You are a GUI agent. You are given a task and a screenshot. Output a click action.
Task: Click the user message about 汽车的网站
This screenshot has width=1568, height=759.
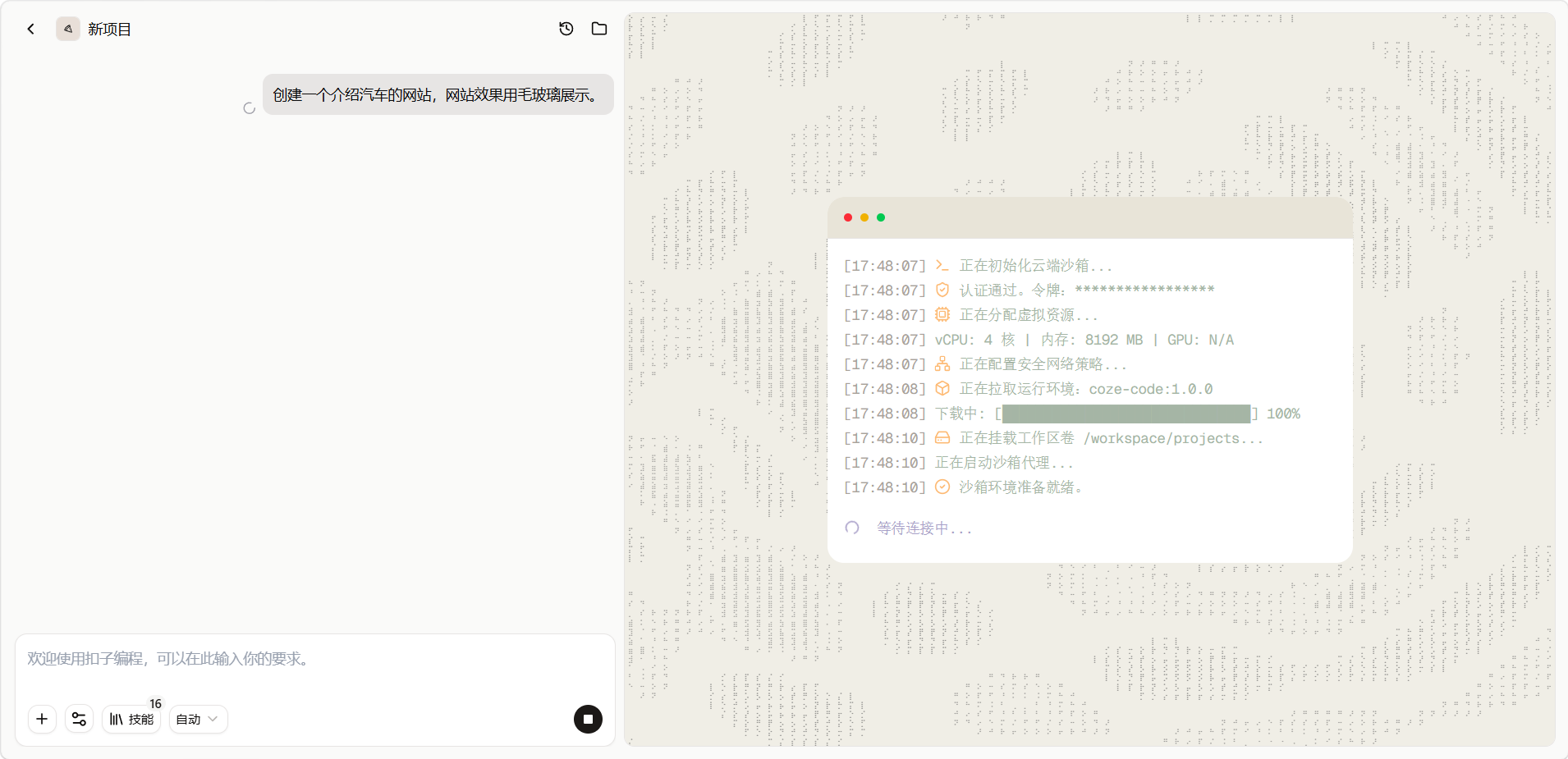pyautogui.click(x=438, y=94)
